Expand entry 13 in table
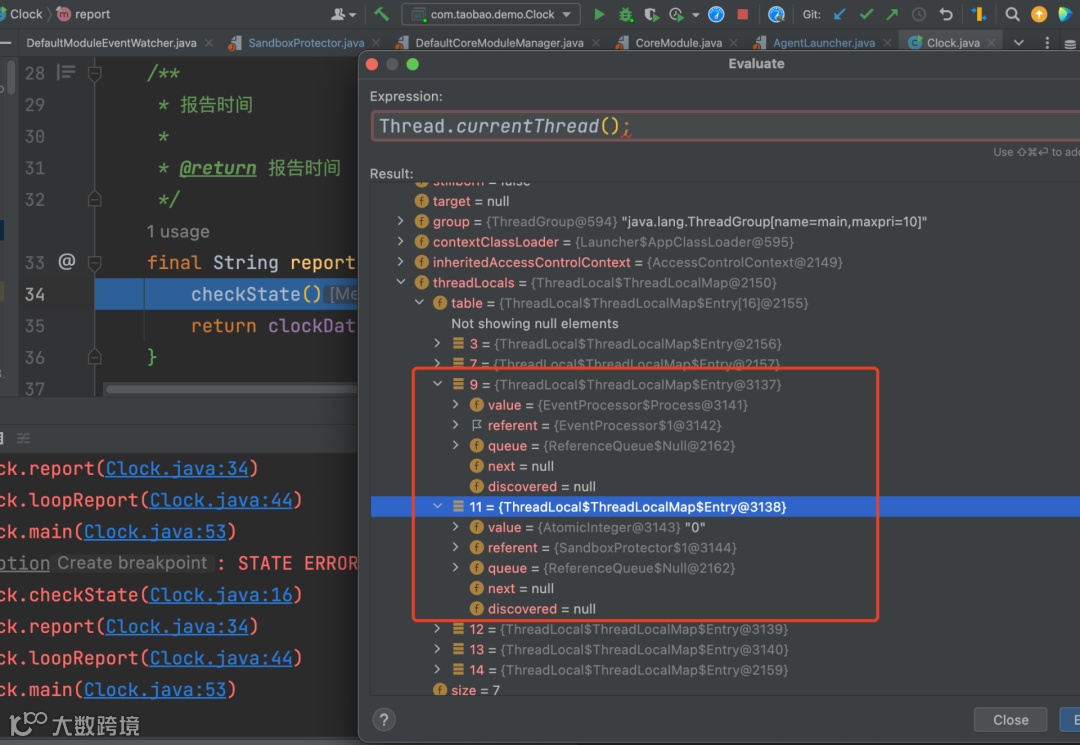The image size is (1080, 745). tap(437, 649)
